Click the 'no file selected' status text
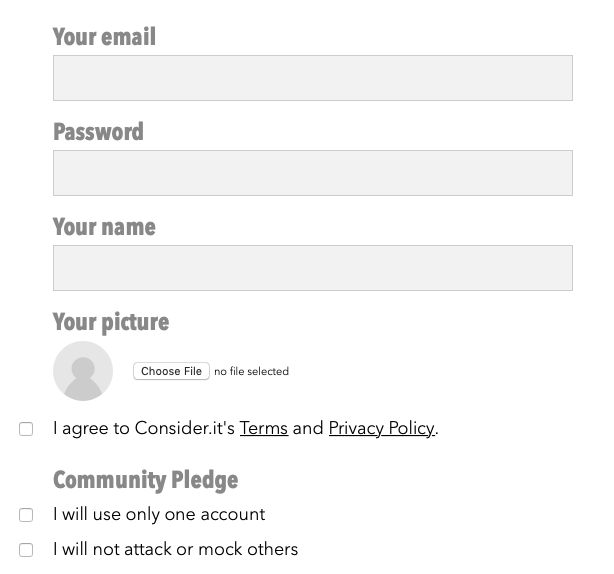 pos(251,371)
